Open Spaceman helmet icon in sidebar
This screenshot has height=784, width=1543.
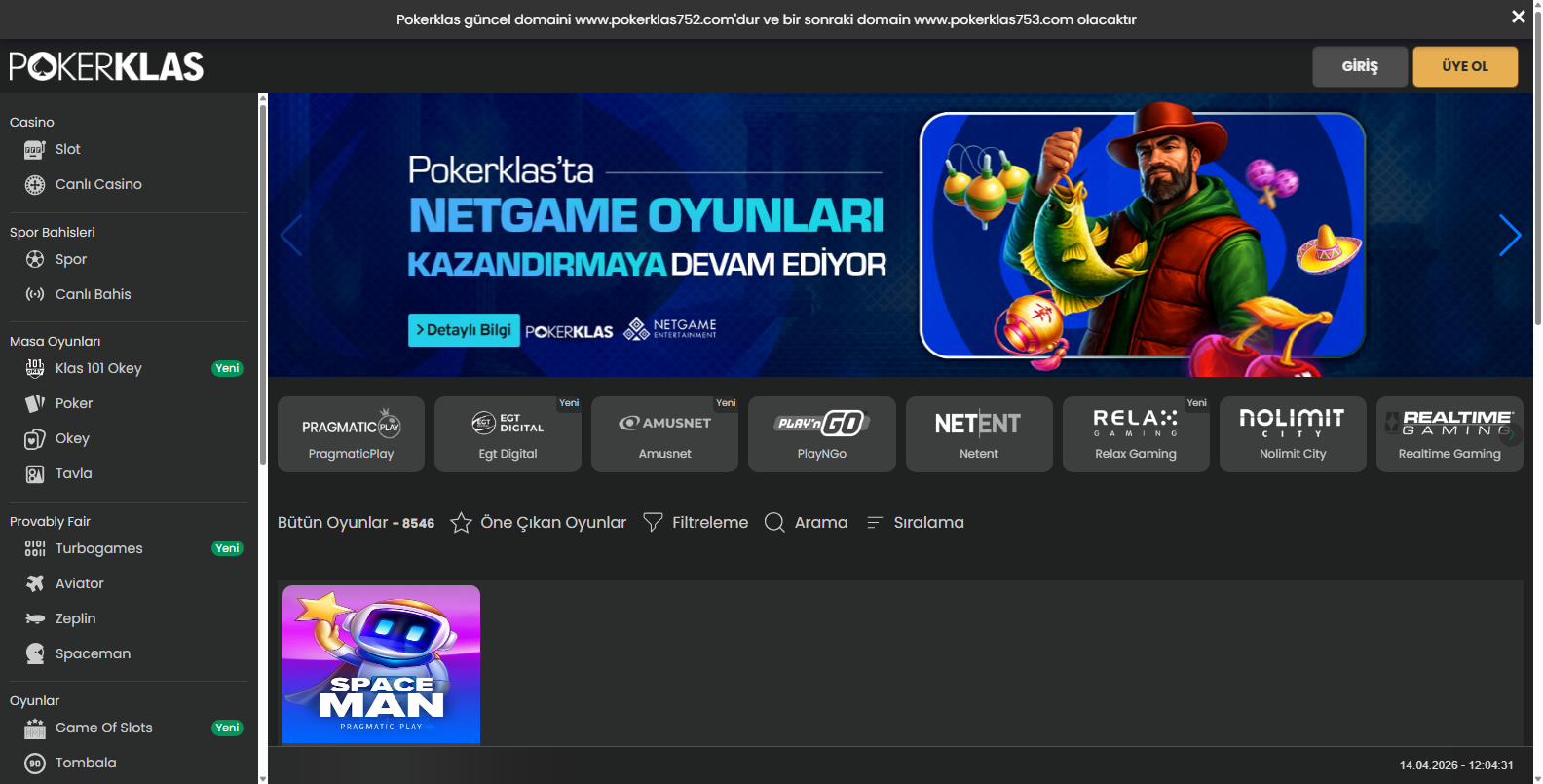(x=35, y=653)
